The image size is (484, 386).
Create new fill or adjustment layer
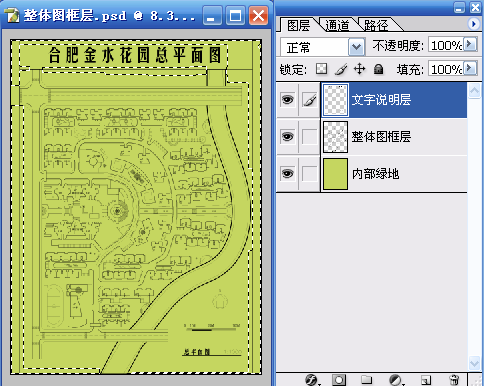396,380
